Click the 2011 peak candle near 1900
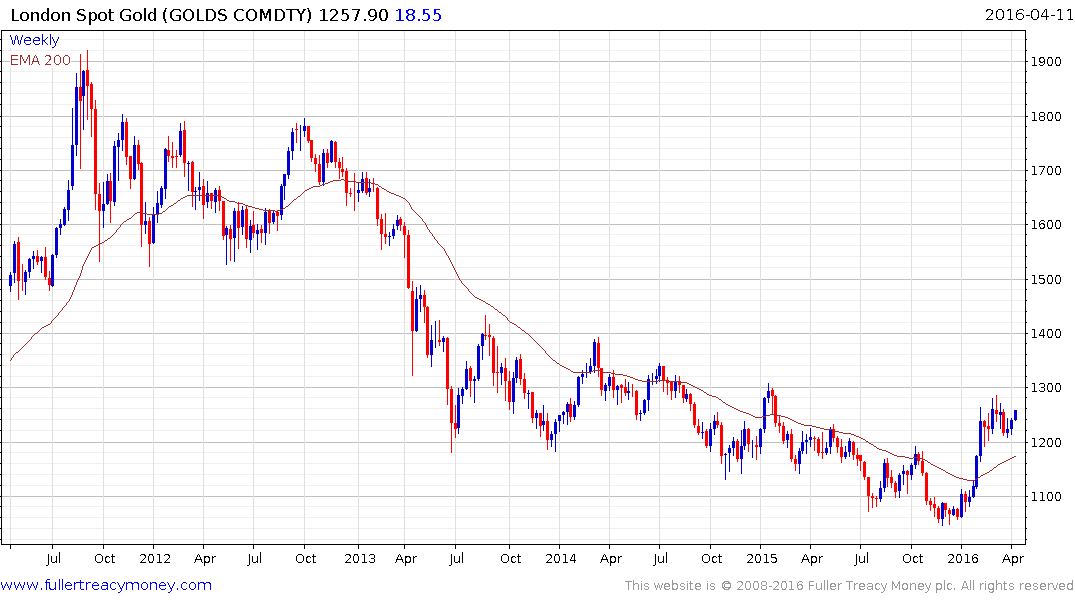Image resolution: width=1075 pixels, height=600 pixels. tap(87, 86)
